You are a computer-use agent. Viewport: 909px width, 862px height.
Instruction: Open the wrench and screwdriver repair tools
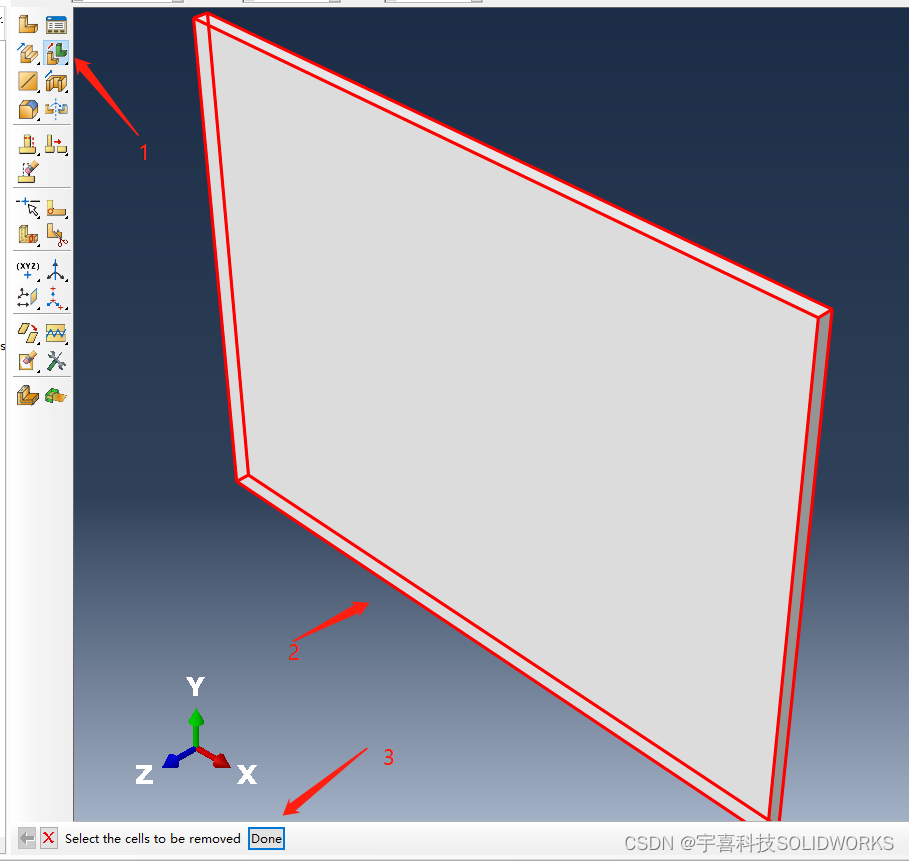(x=56, y=361)
